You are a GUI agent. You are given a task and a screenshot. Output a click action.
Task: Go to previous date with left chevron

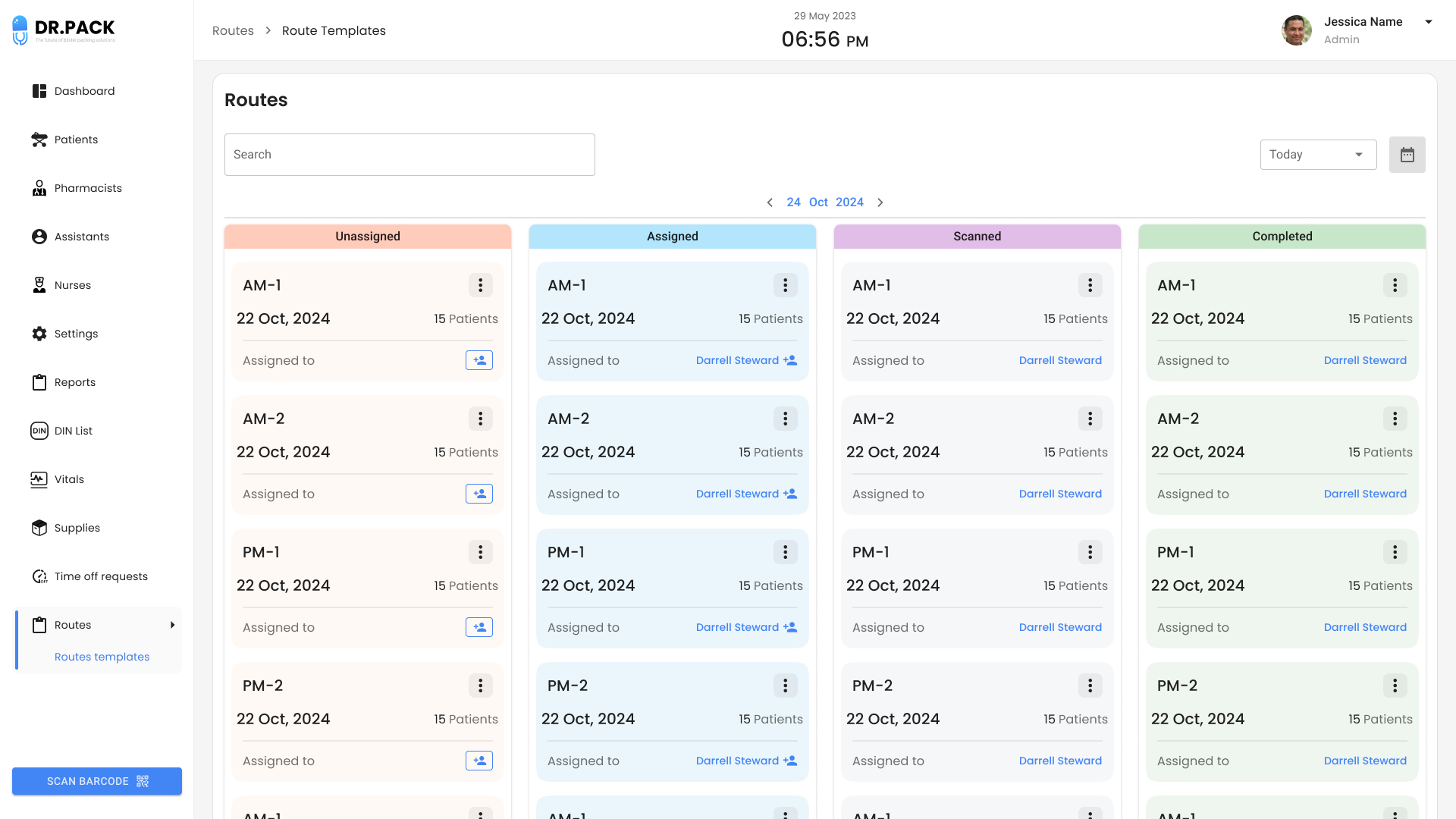(x=770, y=202)
